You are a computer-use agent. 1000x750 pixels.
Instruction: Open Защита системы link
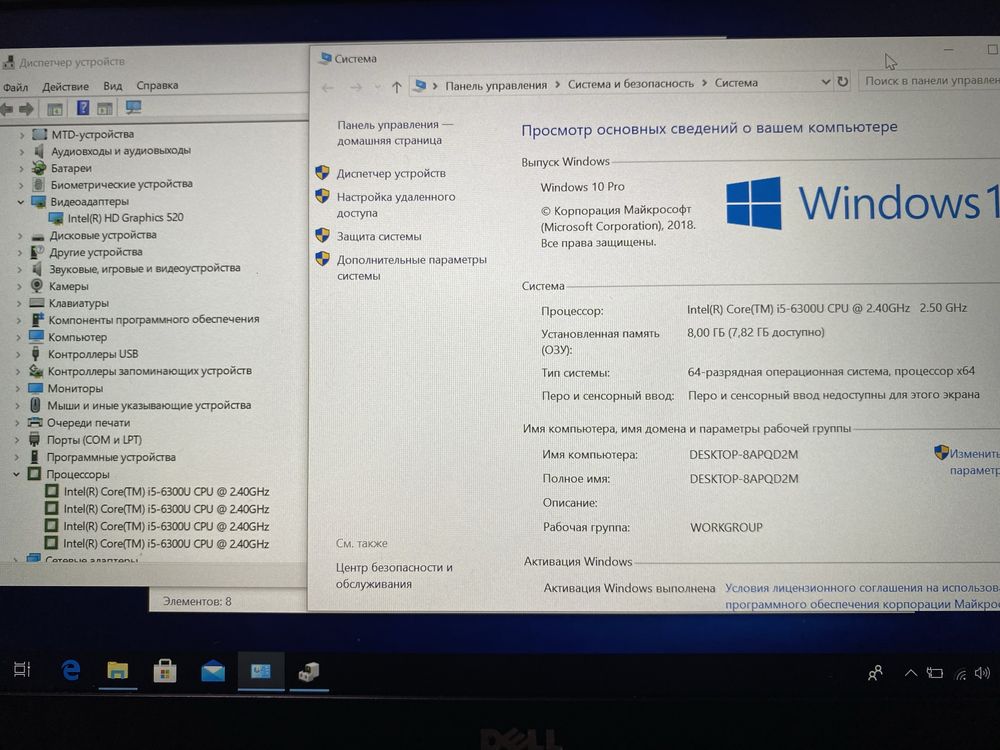(x=379, y=237)
